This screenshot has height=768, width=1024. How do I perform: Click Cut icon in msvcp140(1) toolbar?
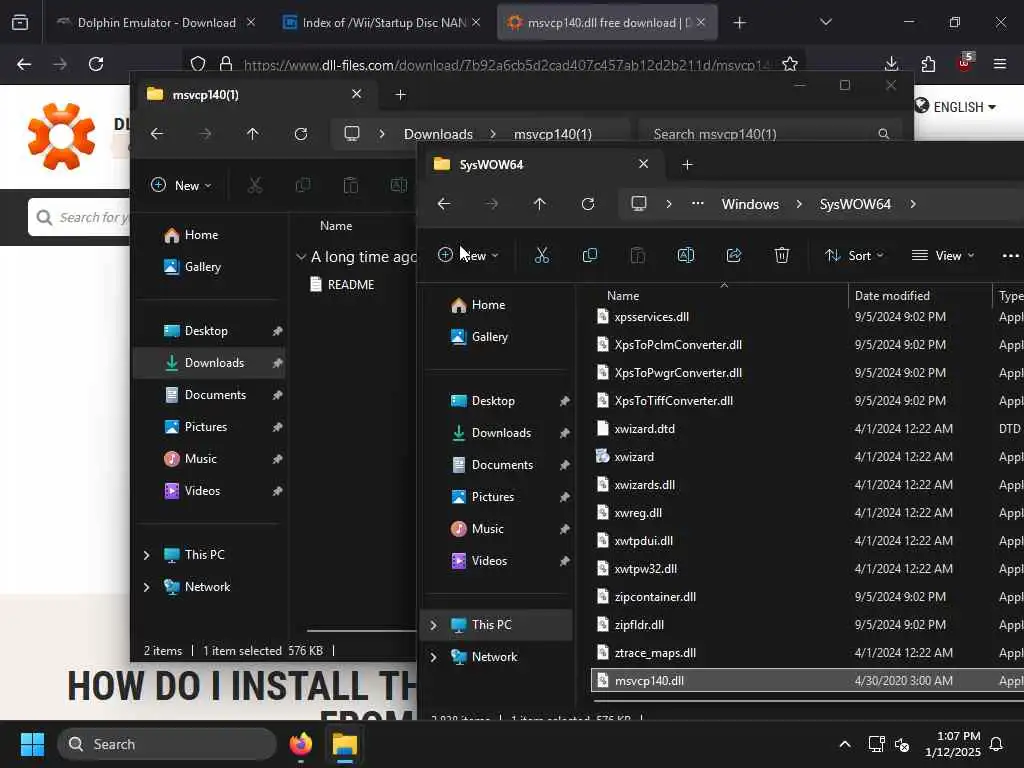click(x=255, y=185)
